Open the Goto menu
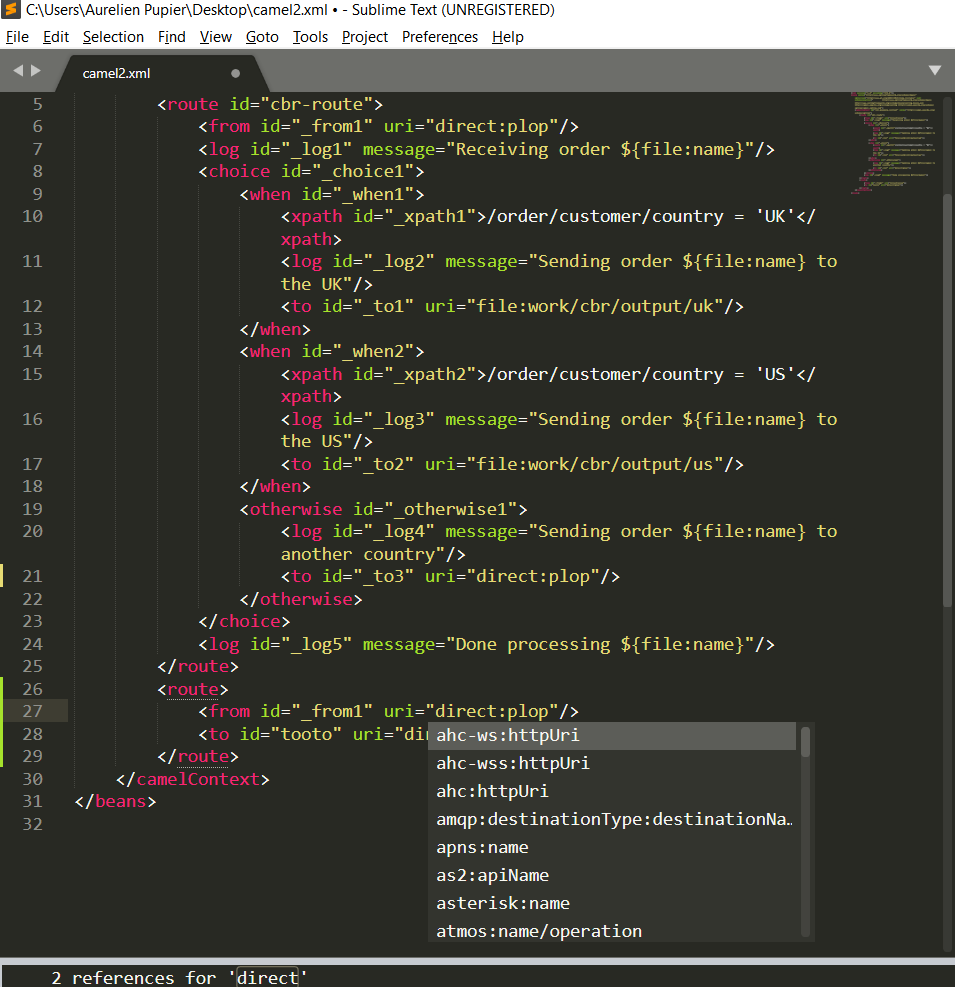 pyautogui.click(x=262, y=37)
